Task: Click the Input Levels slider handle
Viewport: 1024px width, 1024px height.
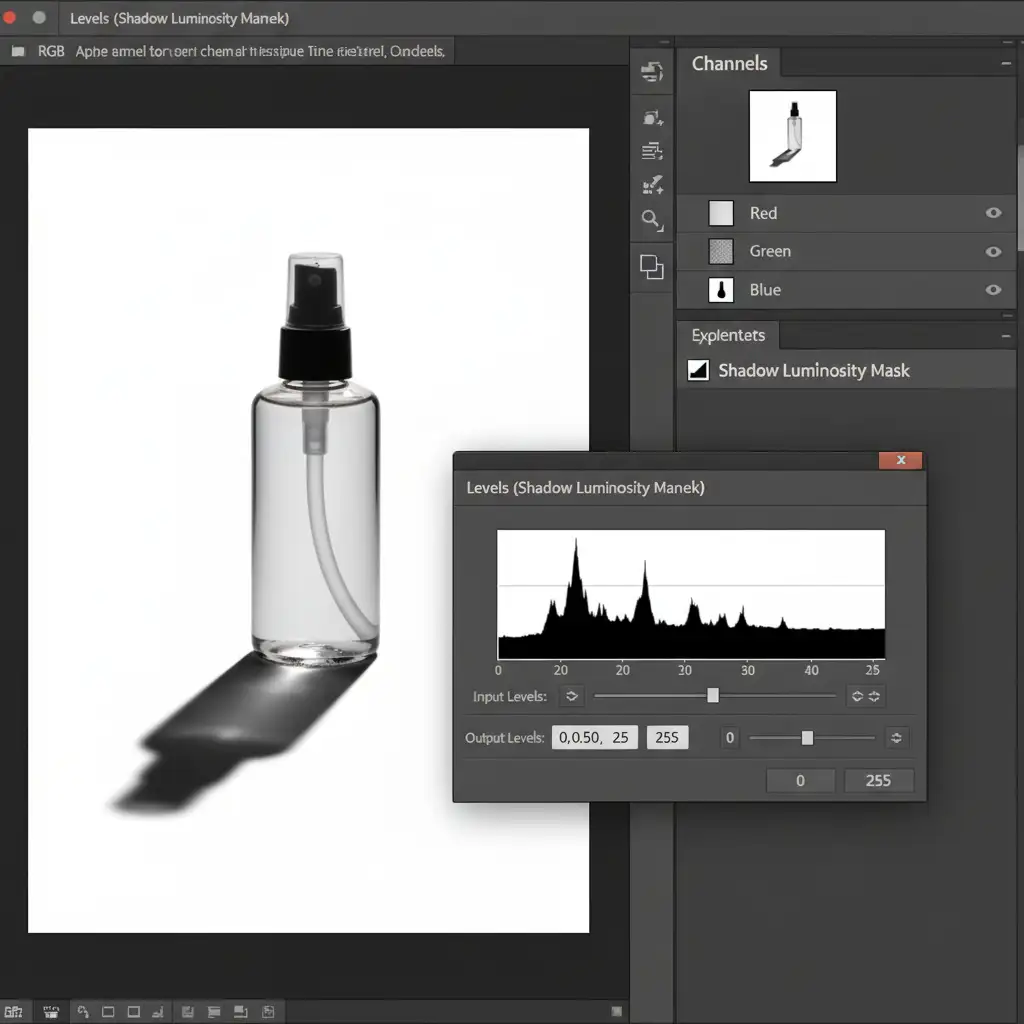Action: coord(713,696)
